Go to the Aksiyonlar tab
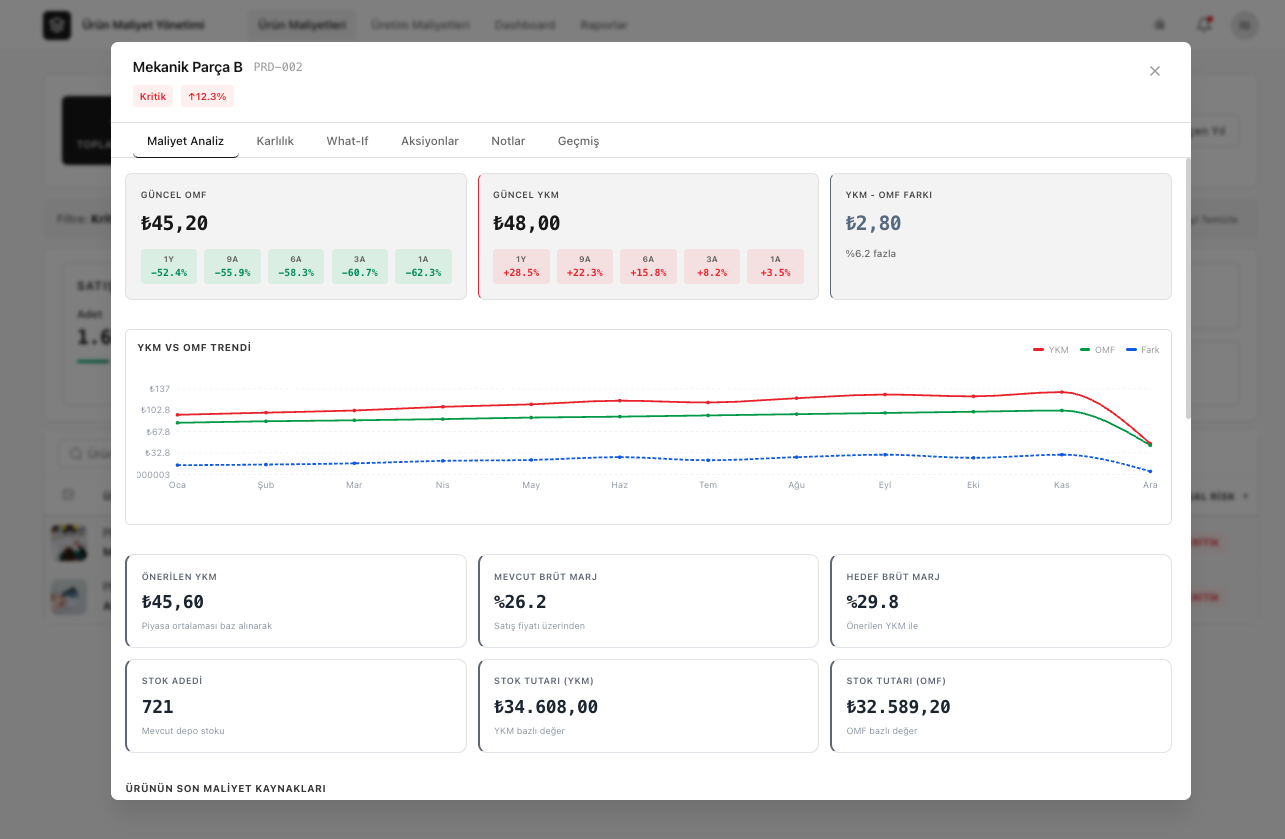The image size is (1285, 839). coord(430,141)
